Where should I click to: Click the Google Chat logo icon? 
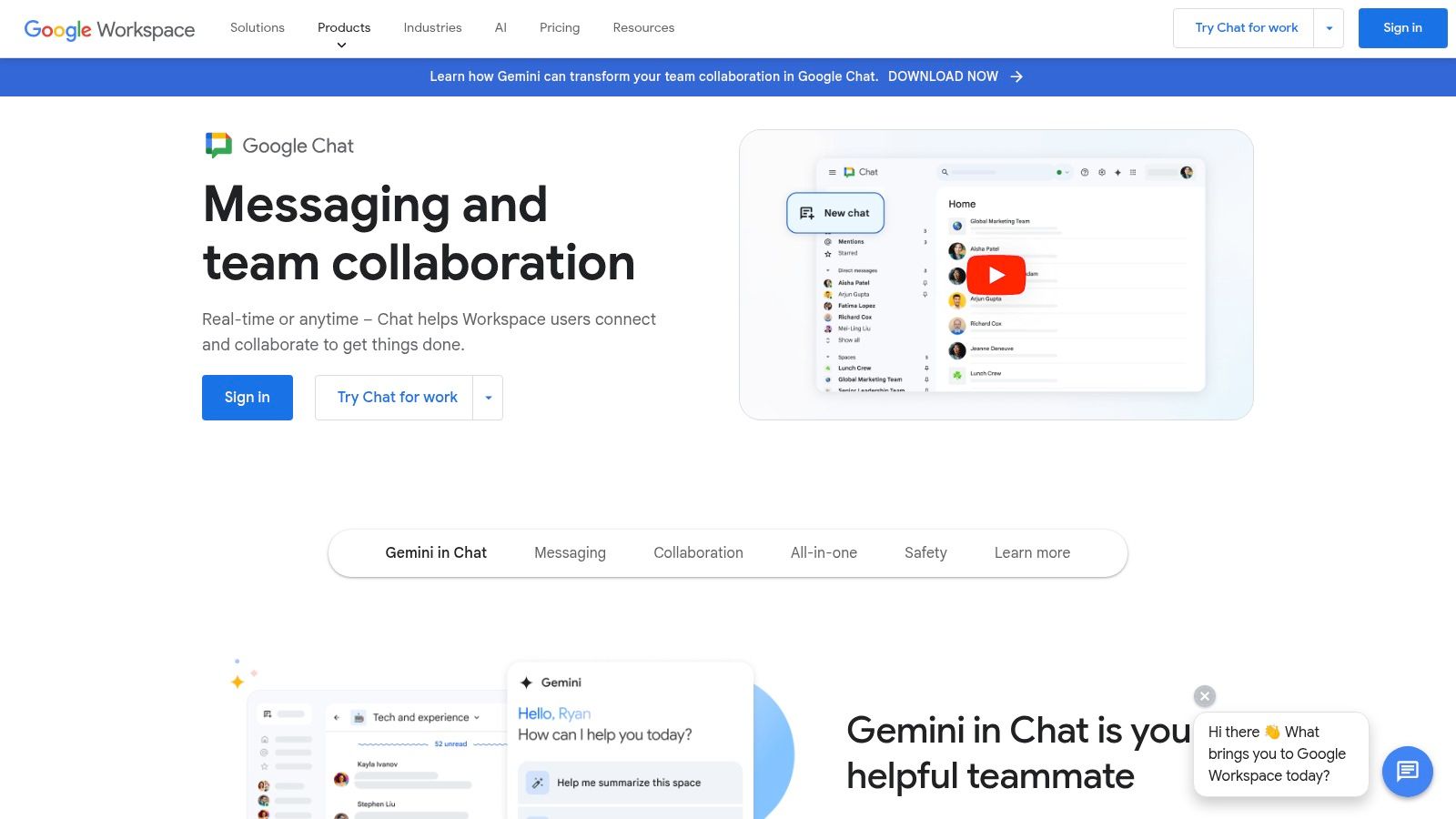(x=218, y=146)
